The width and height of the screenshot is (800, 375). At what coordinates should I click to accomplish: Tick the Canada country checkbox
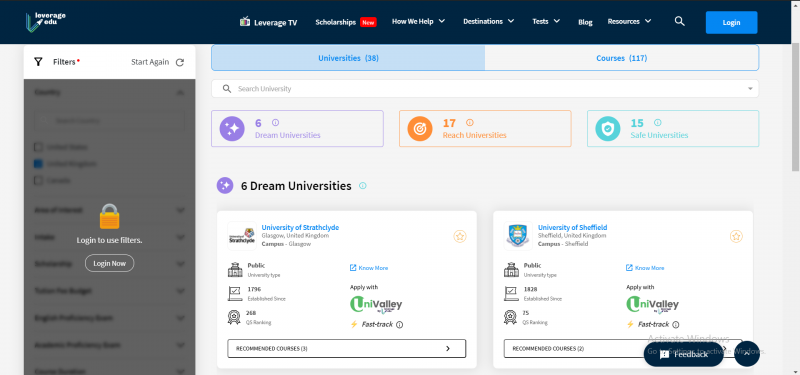[x=38, y=181]
